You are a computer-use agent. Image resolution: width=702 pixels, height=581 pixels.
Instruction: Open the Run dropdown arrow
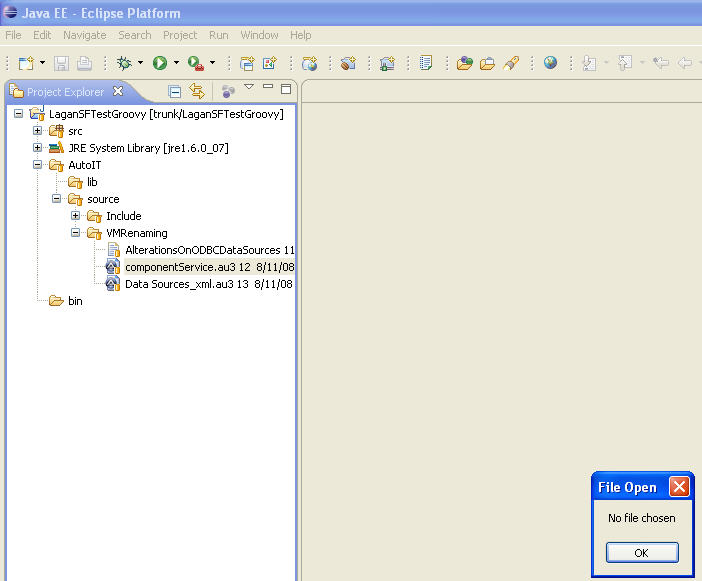click(x=176, y=63)
